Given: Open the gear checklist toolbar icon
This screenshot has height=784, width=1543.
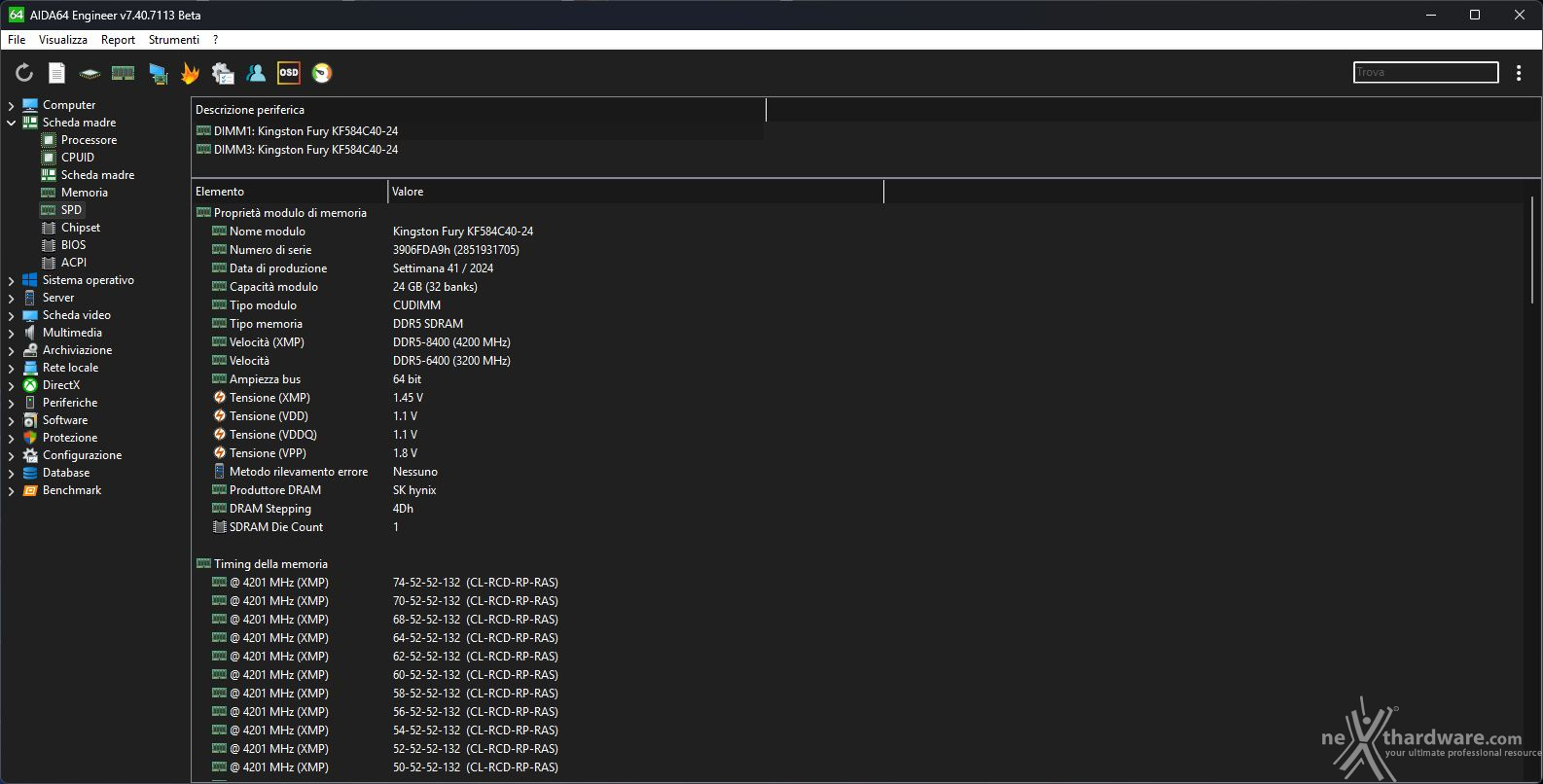Looking at the screenshot, I should [x=223, y=73].
